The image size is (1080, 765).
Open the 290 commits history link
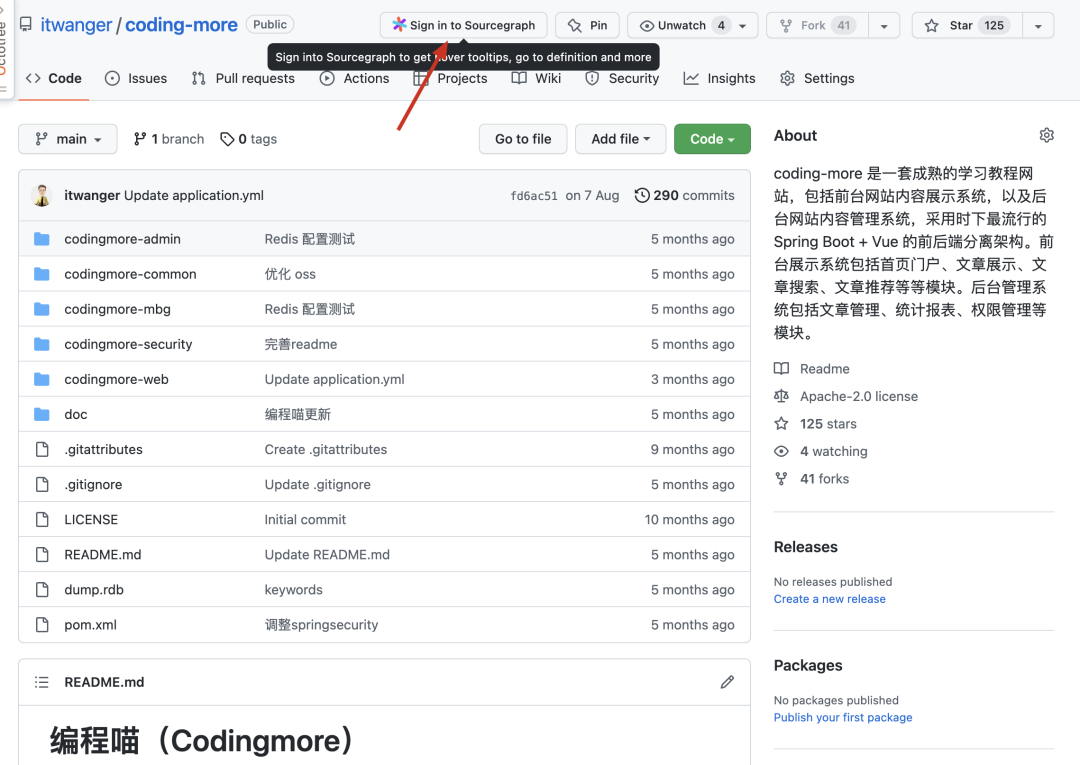[x=684, y=196]
